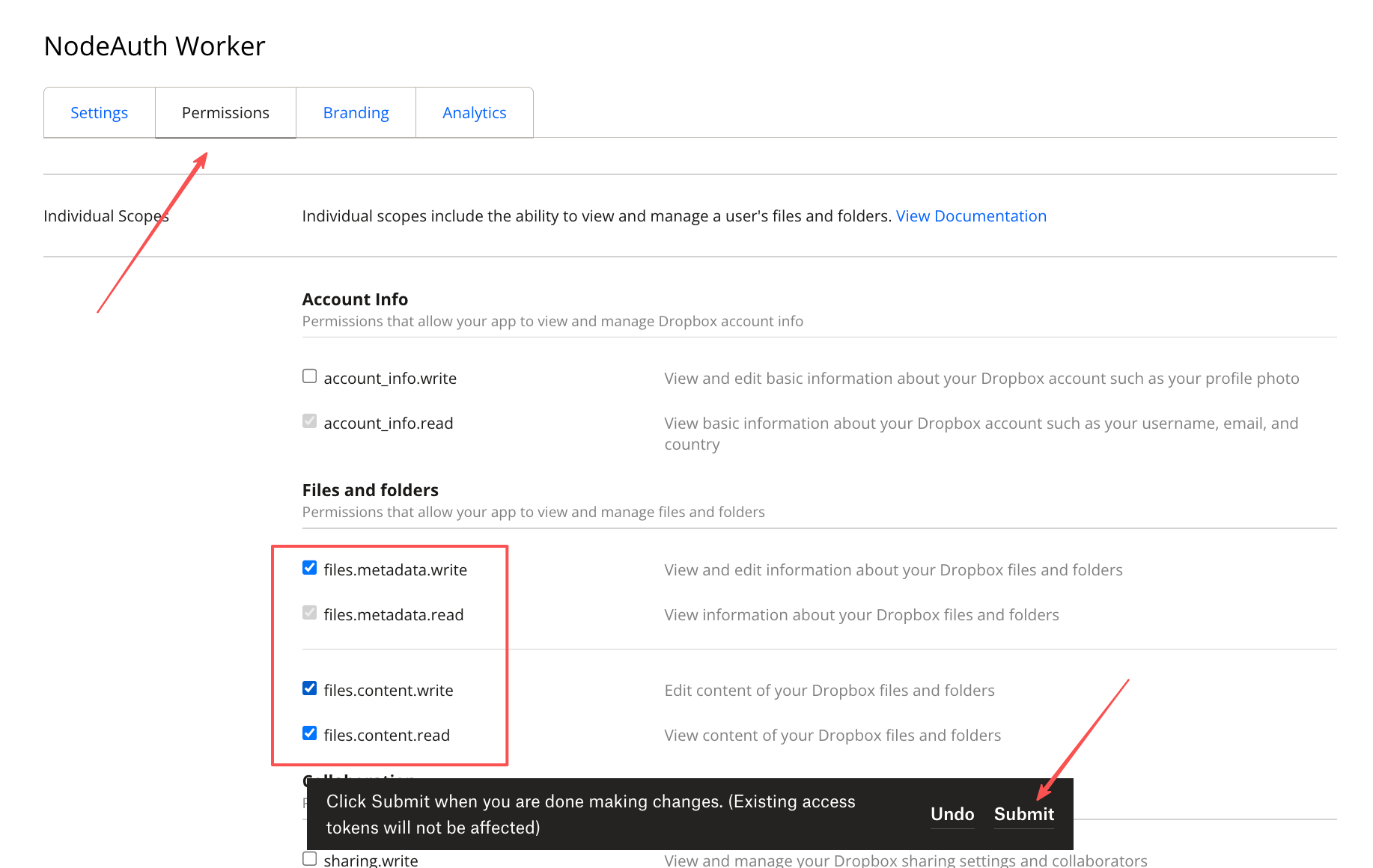Disable the files.content.write checkbox
Viewport: 1373px width, 868px height.
(310, 688)
